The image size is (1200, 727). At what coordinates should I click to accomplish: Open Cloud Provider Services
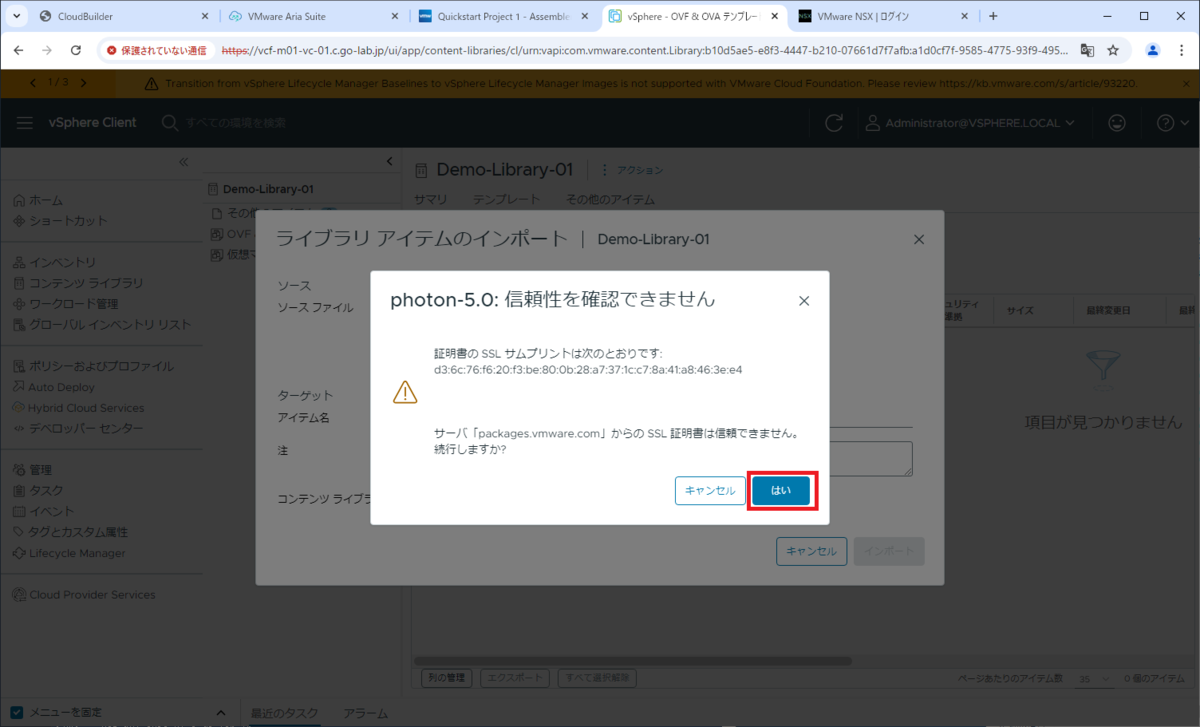click(92, 595)
